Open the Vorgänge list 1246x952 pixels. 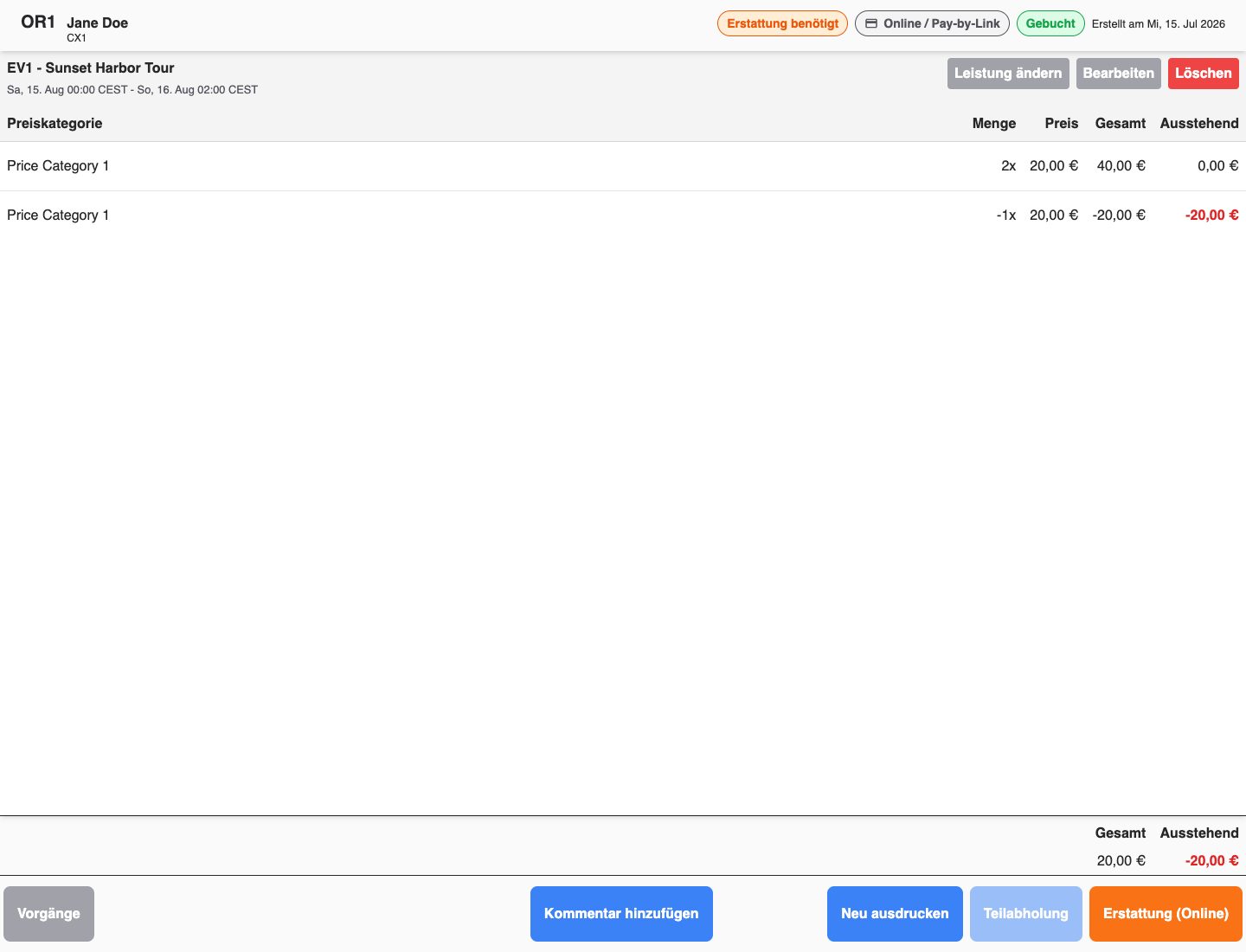(x=48, y=914)
